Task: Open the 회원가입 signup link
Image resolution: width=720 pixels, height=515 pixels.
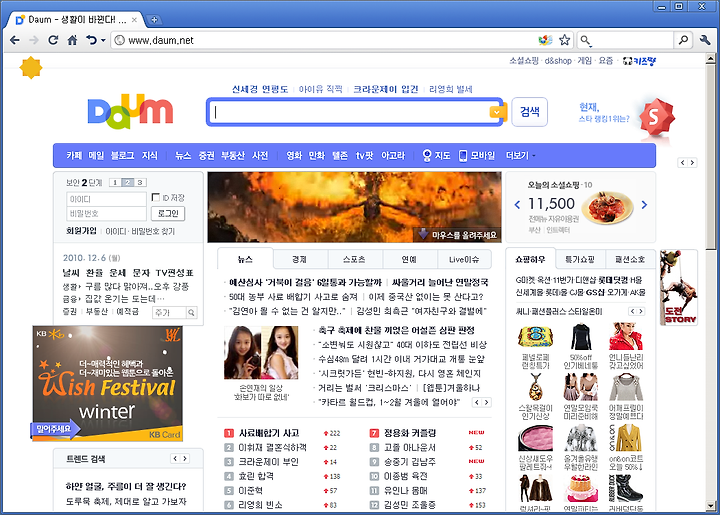Action: coord(81,231)
